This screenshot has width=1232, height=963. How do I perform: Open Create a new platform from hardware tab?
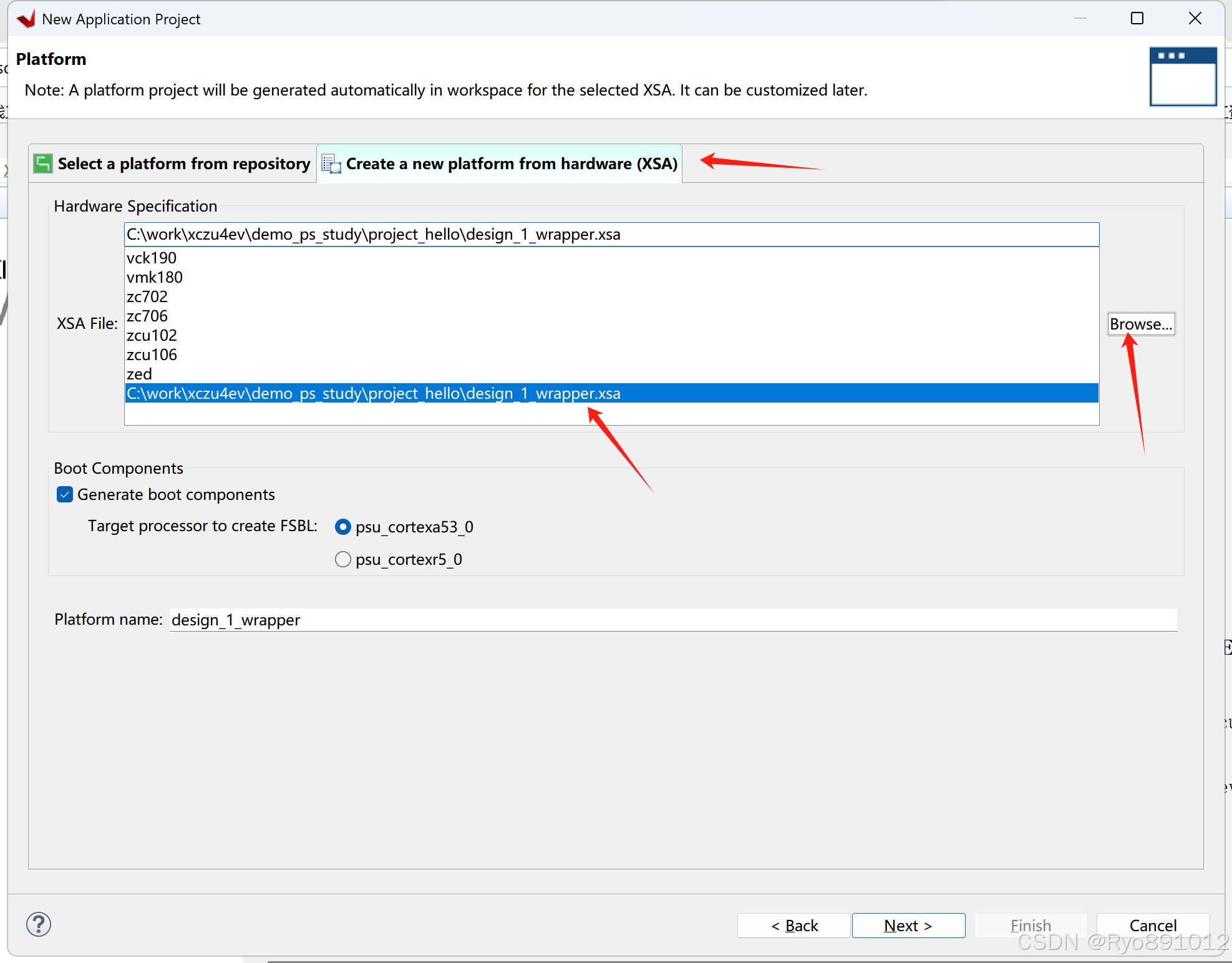pyautogui.click(x=511, y=164)
